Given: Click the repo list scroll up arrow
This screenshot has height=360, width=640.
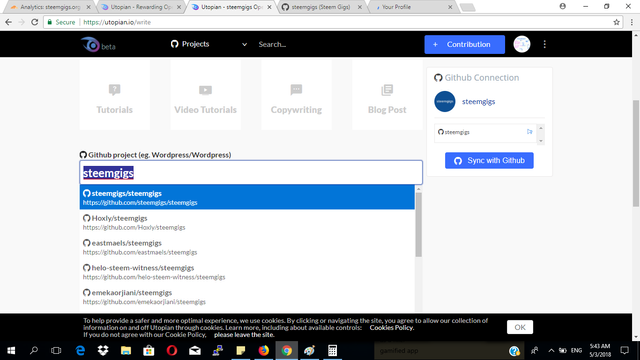Looking at the screenshot, I should tap(541, 128).
